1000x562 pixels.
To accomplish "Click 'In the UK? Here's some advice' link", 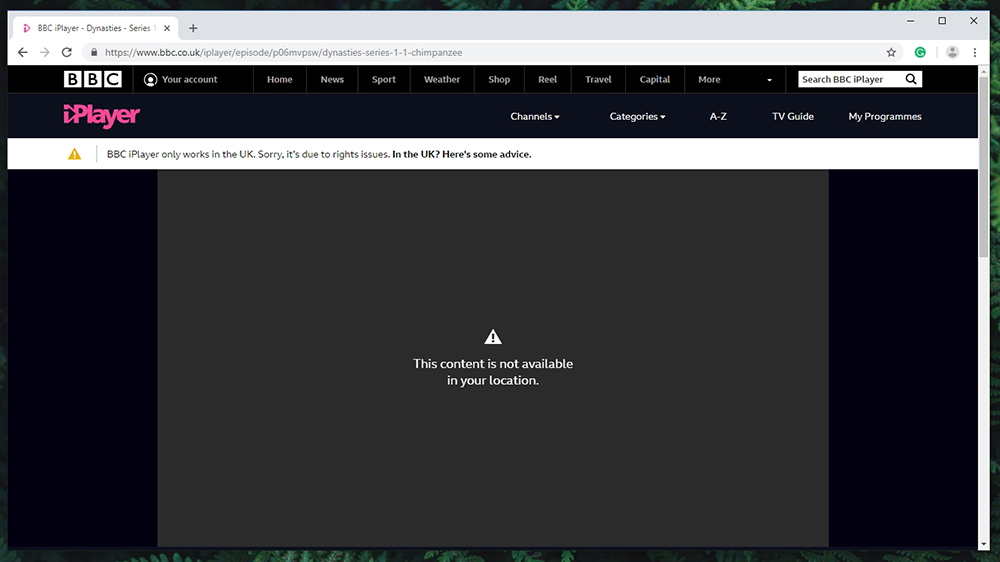I will pos(462,154).
